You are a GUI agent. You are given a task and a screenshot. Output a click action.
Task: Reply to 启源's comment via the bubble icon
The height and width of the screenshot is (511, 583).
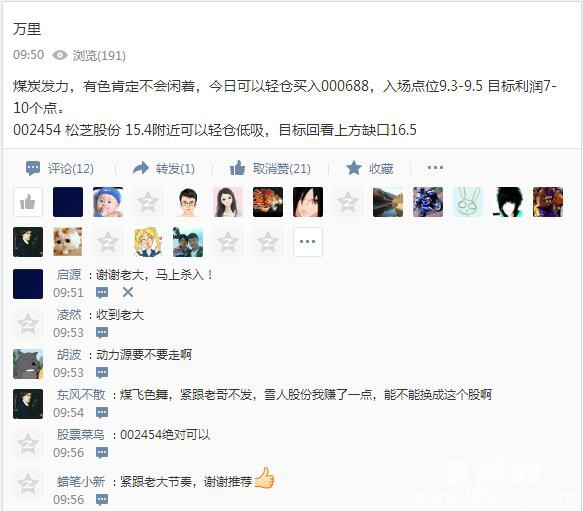[x=102, y=293]
